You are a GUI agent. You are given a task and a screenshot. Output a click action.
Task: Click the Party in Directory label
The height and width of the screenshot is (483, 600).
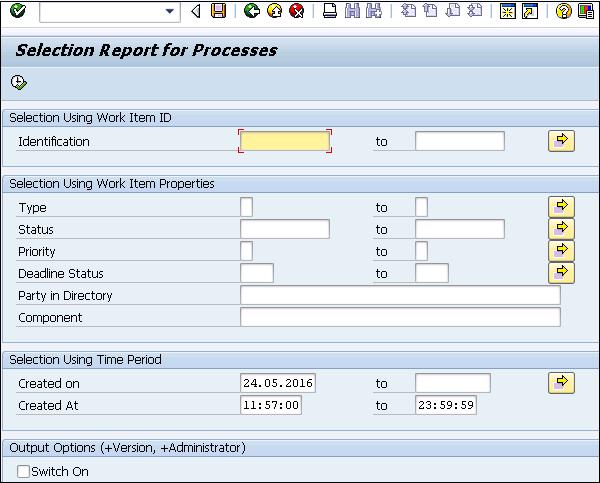pos(65,296)
